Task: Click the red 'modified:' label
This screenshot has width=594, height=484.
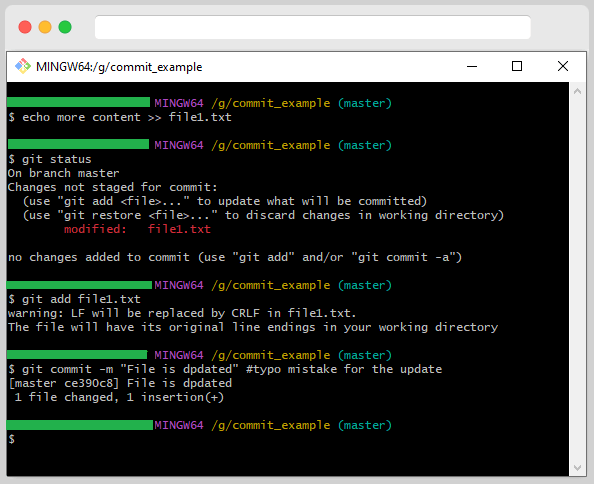Action: [x=95, y=229]
